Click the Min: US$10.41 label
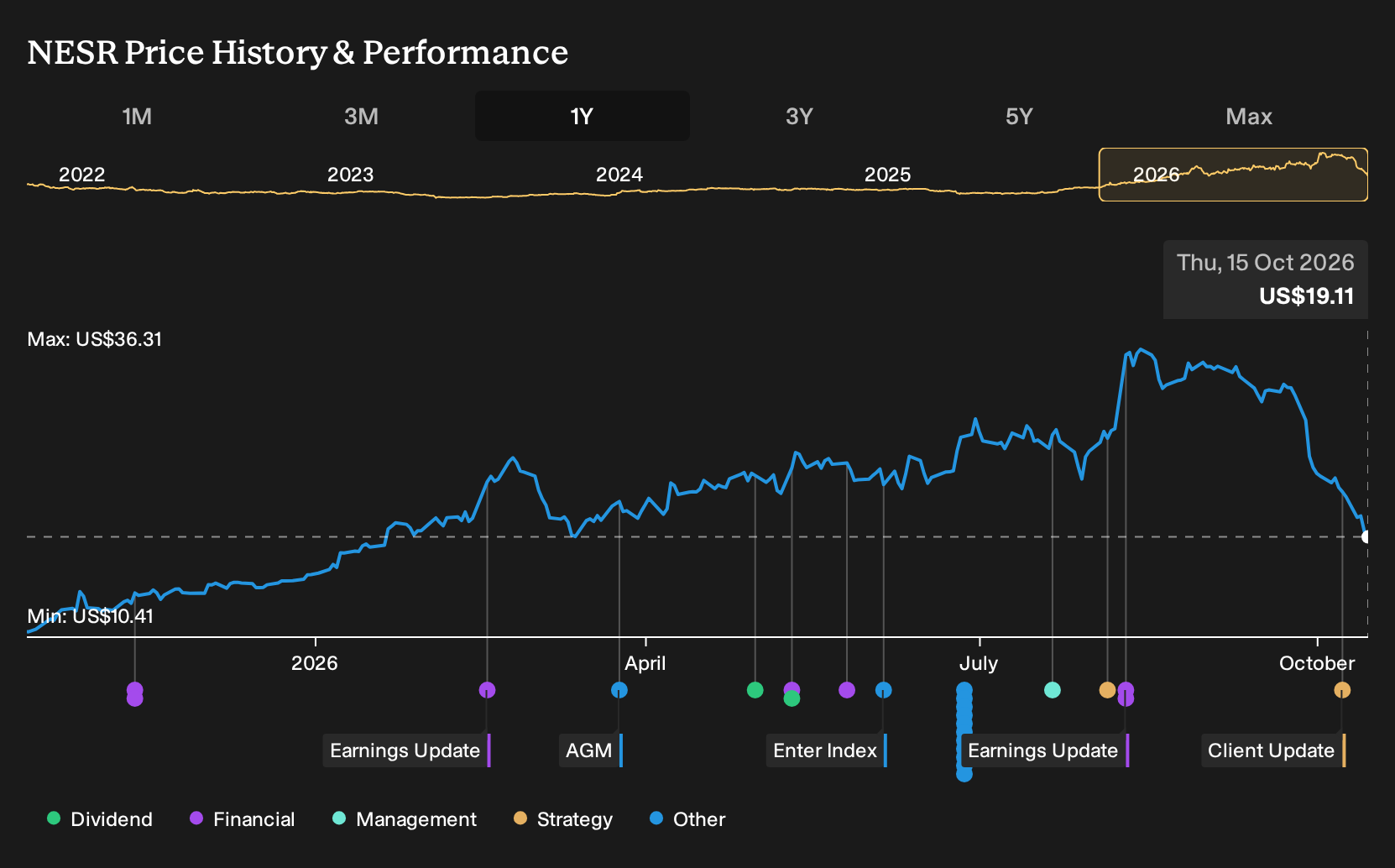This screenshot has width=1395, height=868. [x=91, y=616]
